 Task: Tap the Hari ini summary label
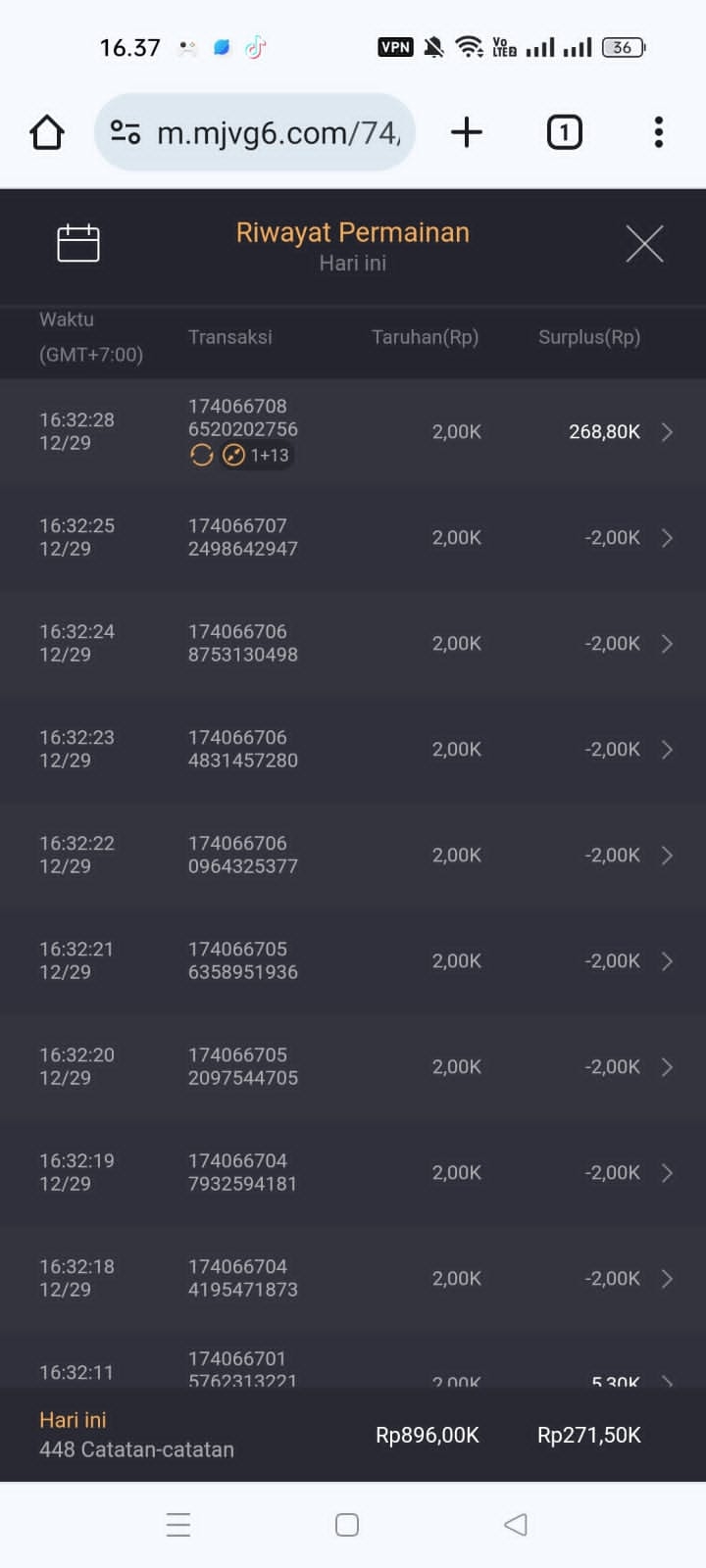(x=73, y=1420)
